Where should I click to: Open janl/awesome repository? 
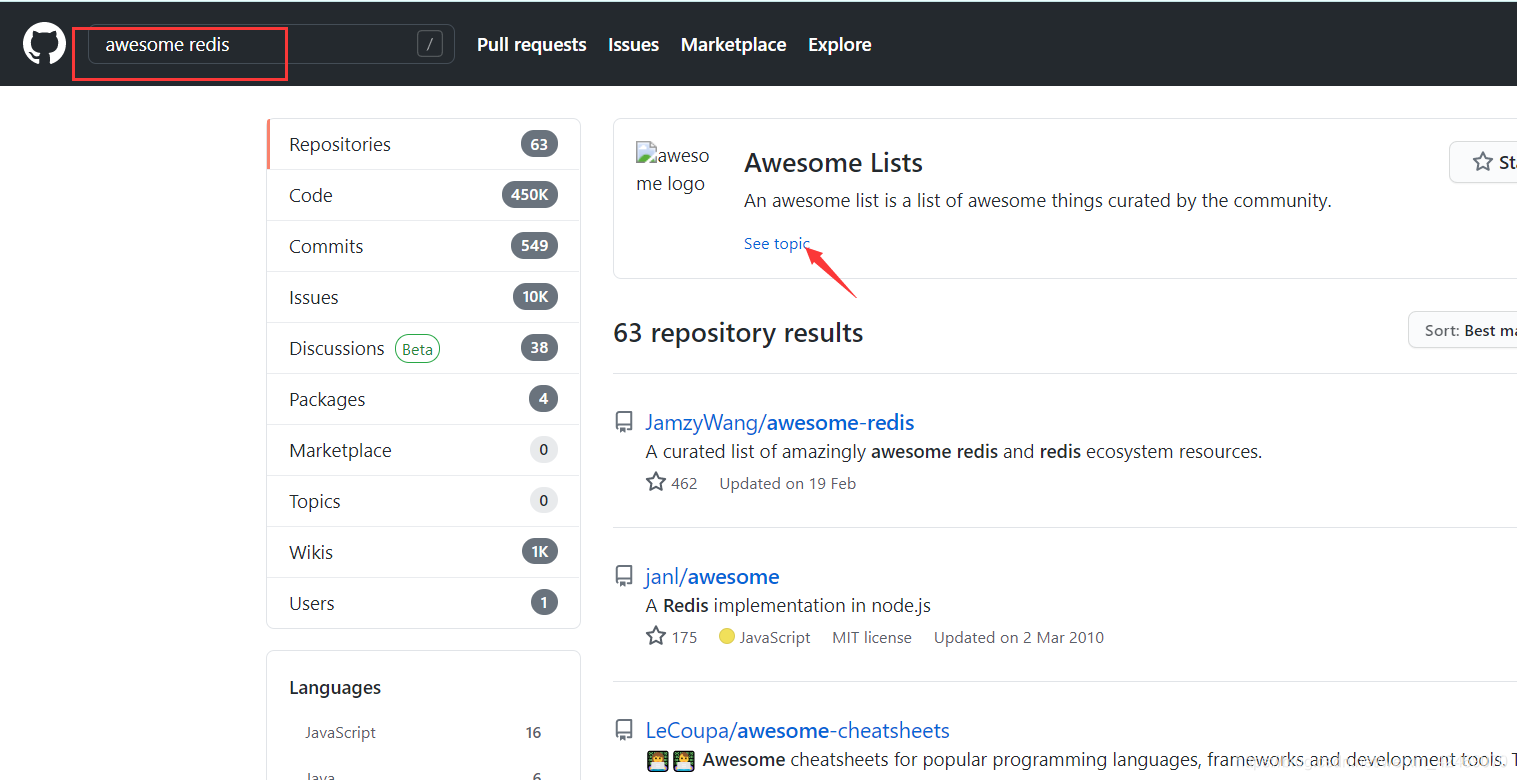click(x=712, y=576)
